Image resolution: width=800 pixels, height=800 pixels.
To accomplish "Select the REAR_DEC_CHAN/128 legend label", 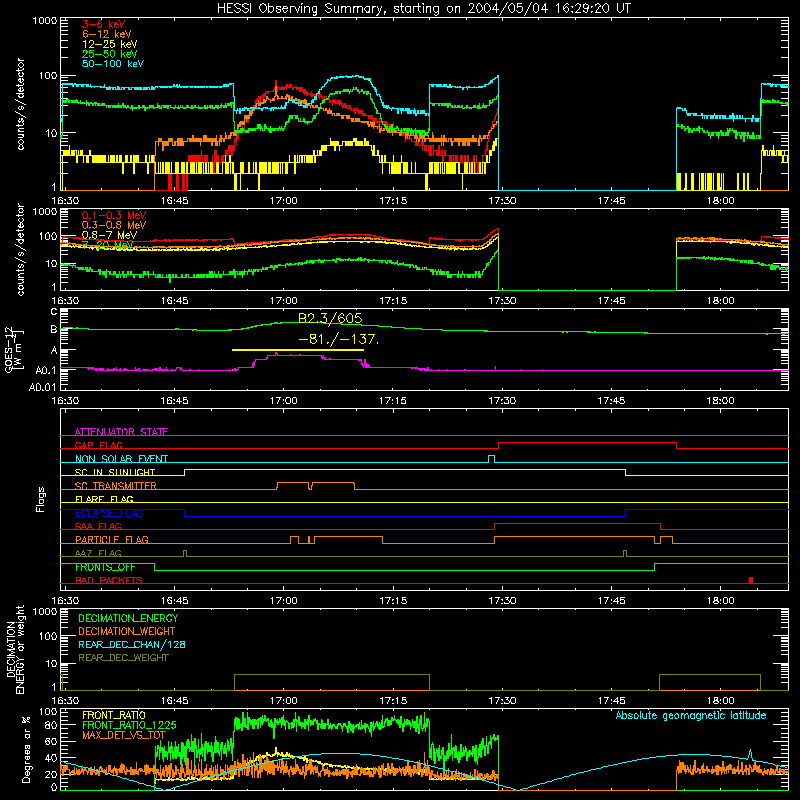I will [x=132, y=645].
